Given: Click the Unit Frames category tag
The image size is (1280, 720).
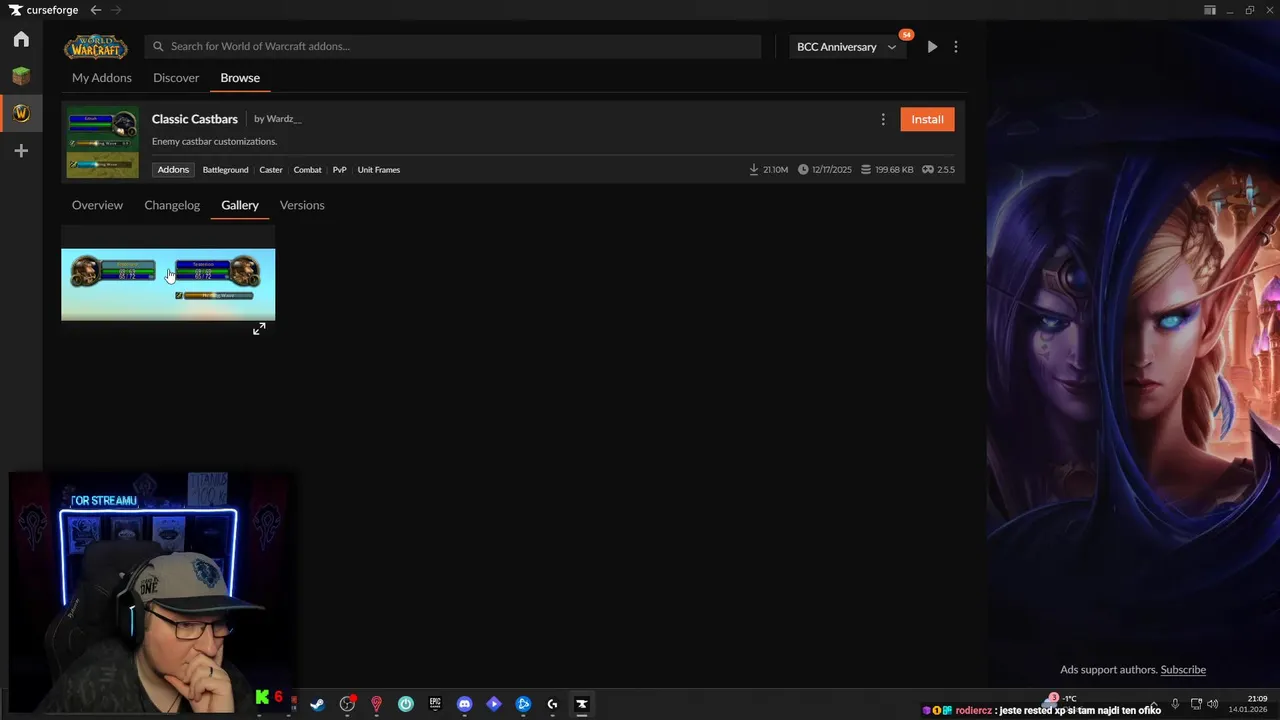Looking at the screenshot, I should click(x=379, y=170).
